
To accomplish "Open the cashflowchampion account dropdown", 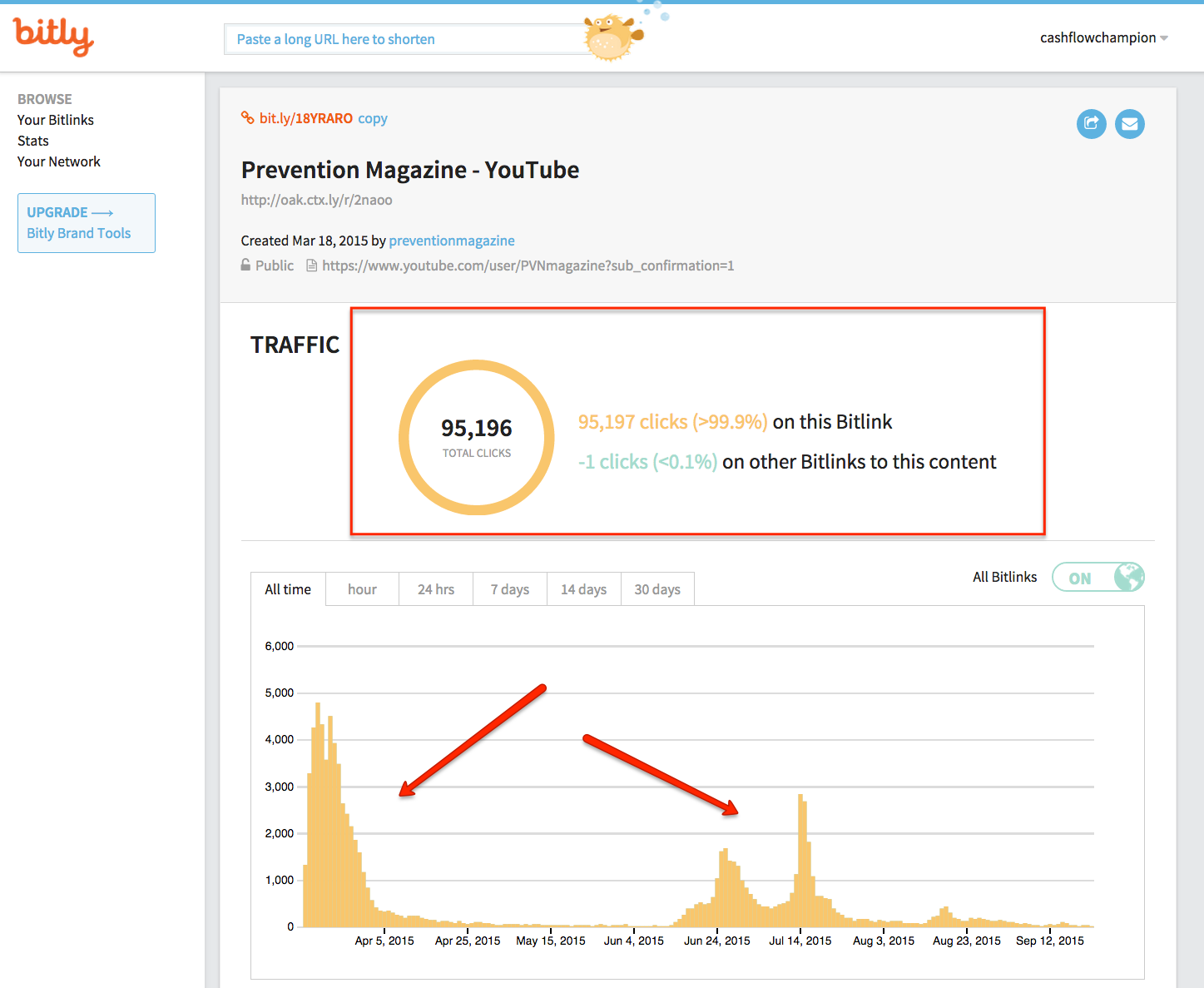I will 1104,37.
